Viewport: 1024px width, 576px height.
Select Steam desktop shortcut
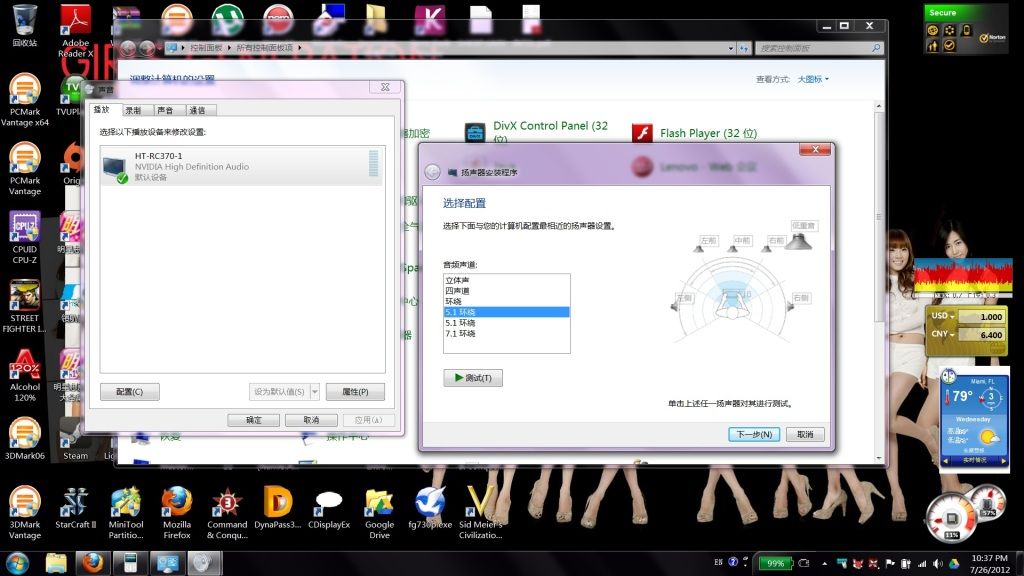(75, 439)
